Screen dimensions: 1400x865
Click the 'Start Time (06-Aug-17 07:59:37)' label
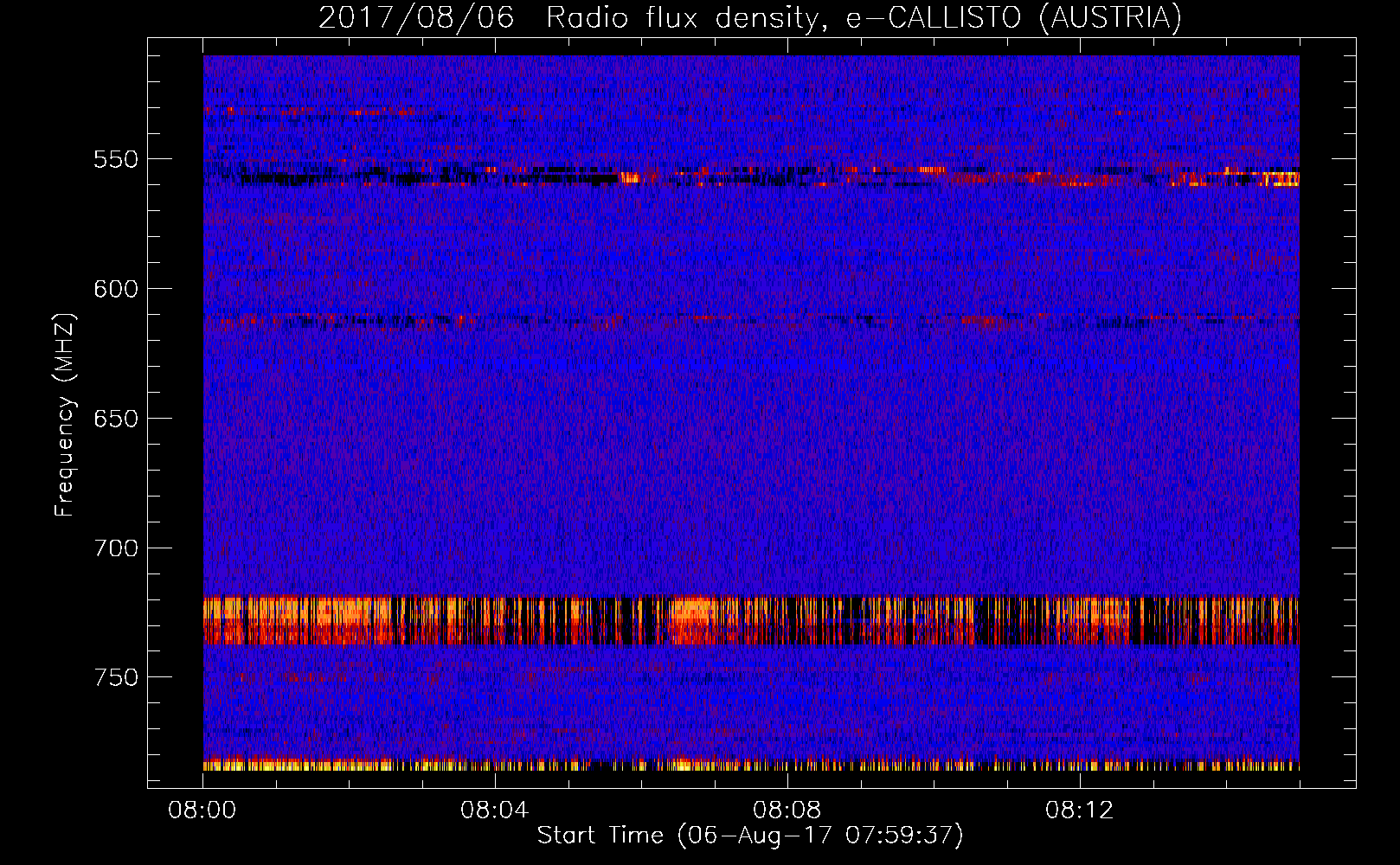750,836
